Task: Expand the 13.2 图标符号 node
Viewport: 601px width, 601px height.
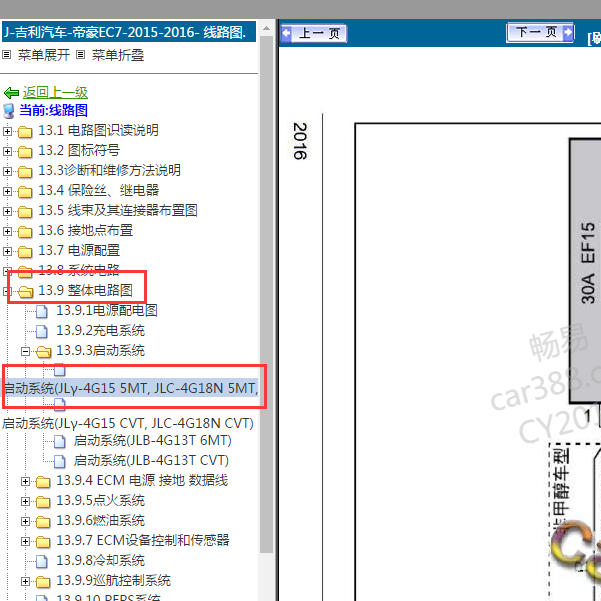Action: [x=7, y=151]
